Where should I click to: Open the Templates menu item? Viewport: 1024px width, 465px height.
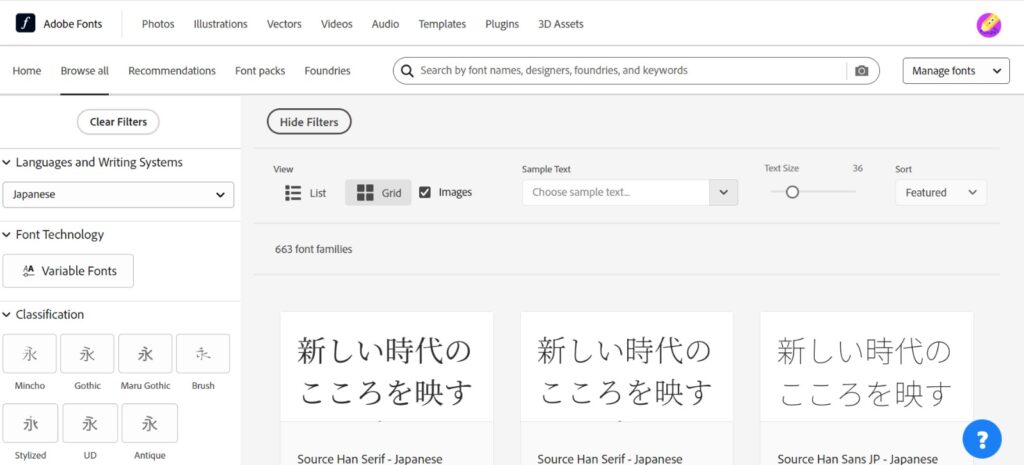pyautogui.click(x=442, y=24)
